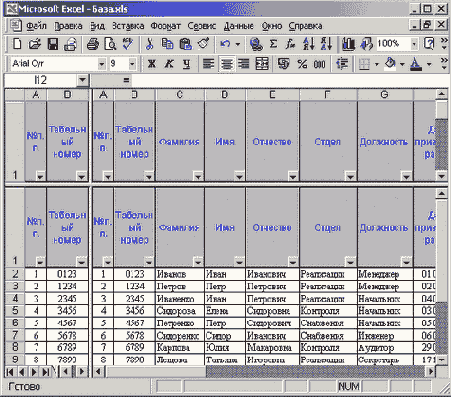Select row header 5

point(15,310)
